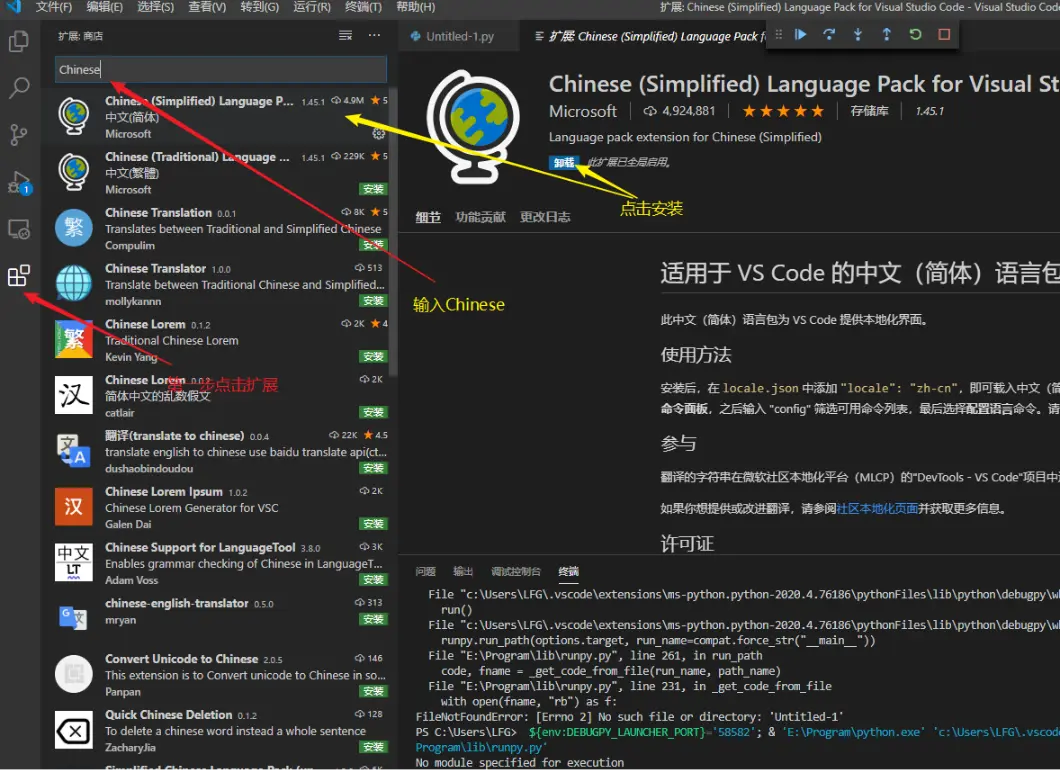Install Chinese Support for LanguageTool
The image size is (1060, 770).
(x=373, y=579)
